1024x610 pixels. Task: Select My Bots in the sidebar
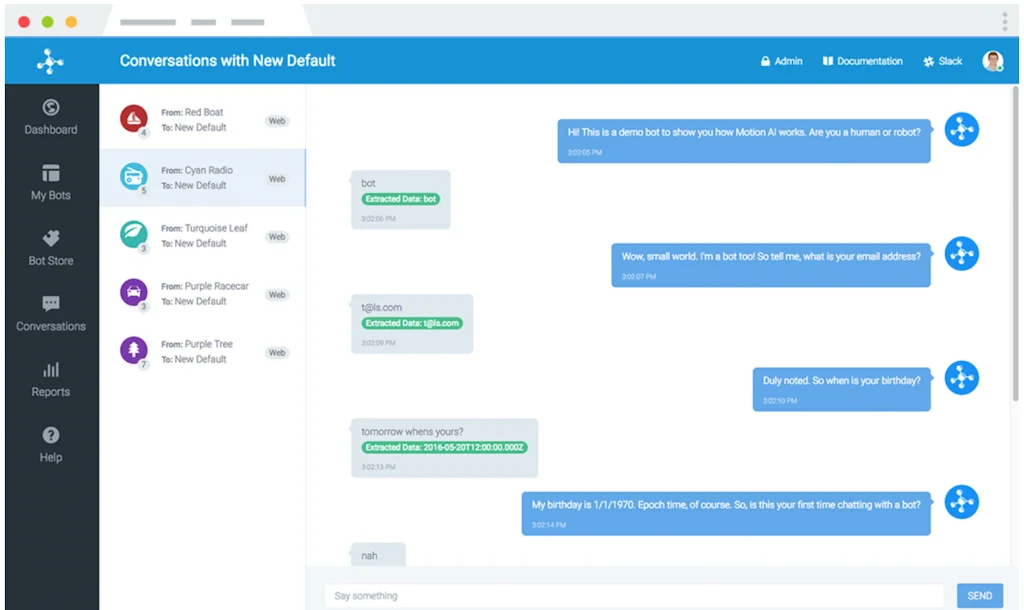click(50, 184)
